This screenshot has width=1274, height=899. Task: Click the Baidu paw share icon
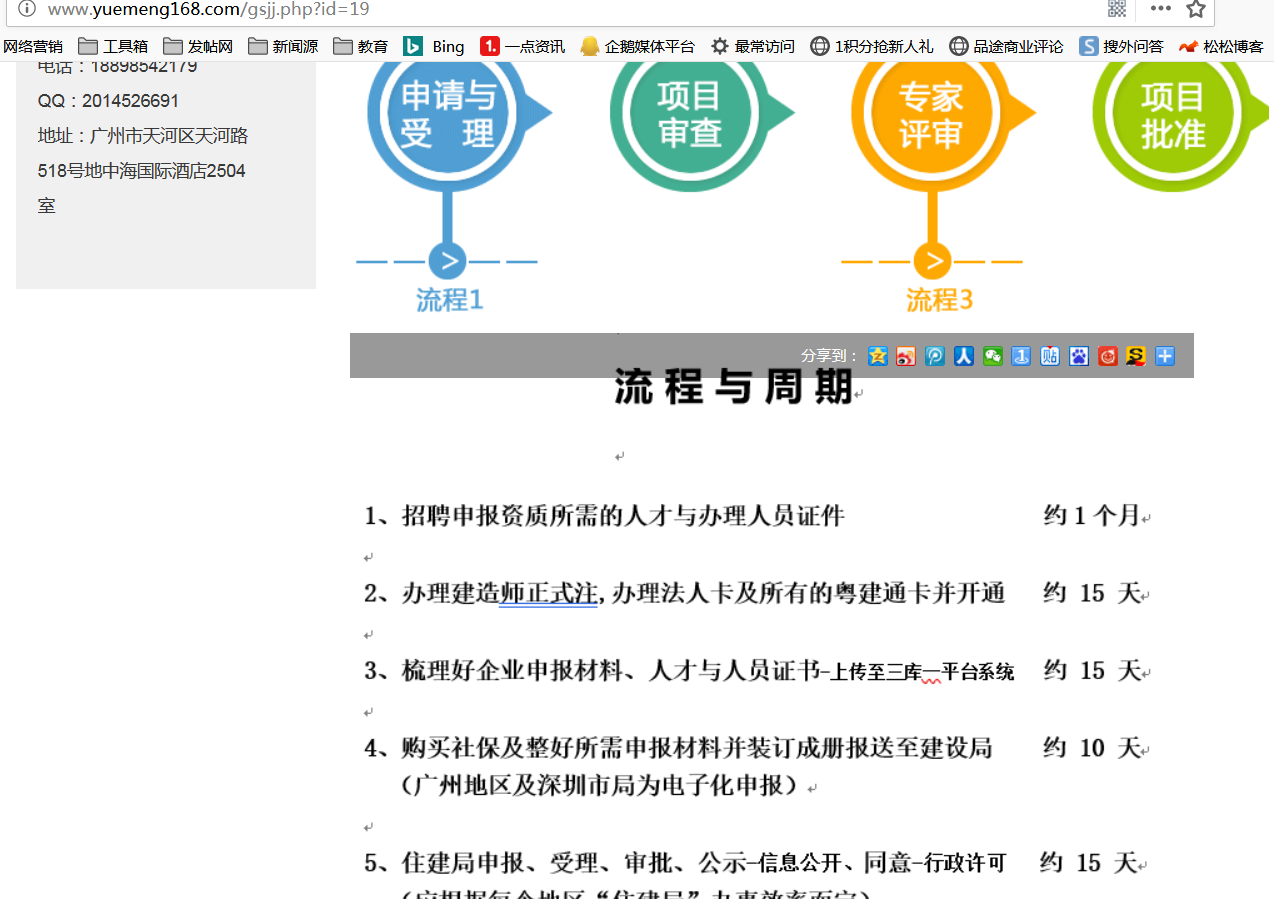1079,356
